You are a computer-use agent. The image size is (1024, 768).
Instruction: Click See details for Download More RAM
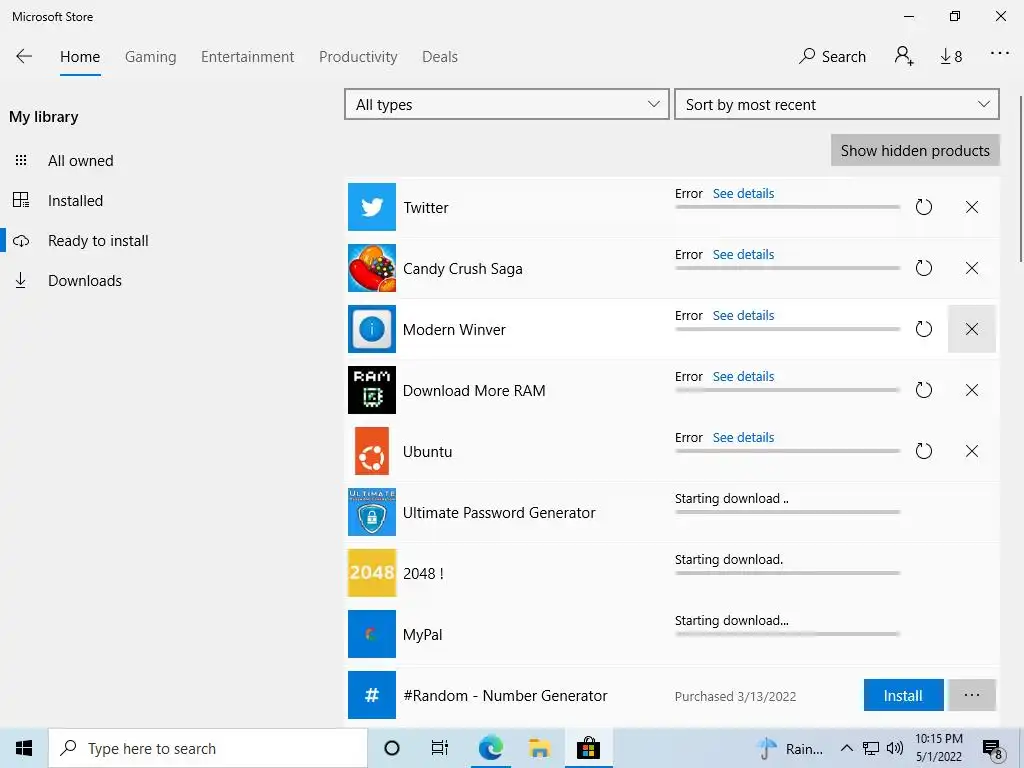743,376
